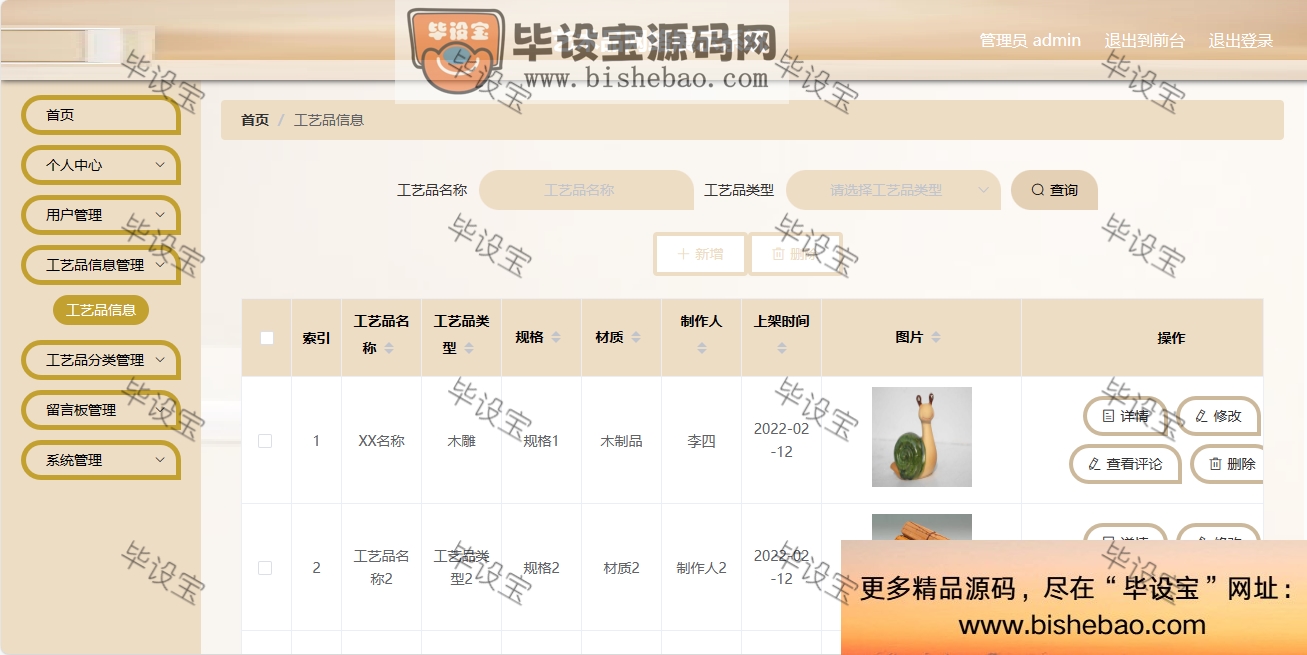The height and width of the screenshot is (655, 1307).
Task: Click the 规格1 cell
Action: click(541, 441)
